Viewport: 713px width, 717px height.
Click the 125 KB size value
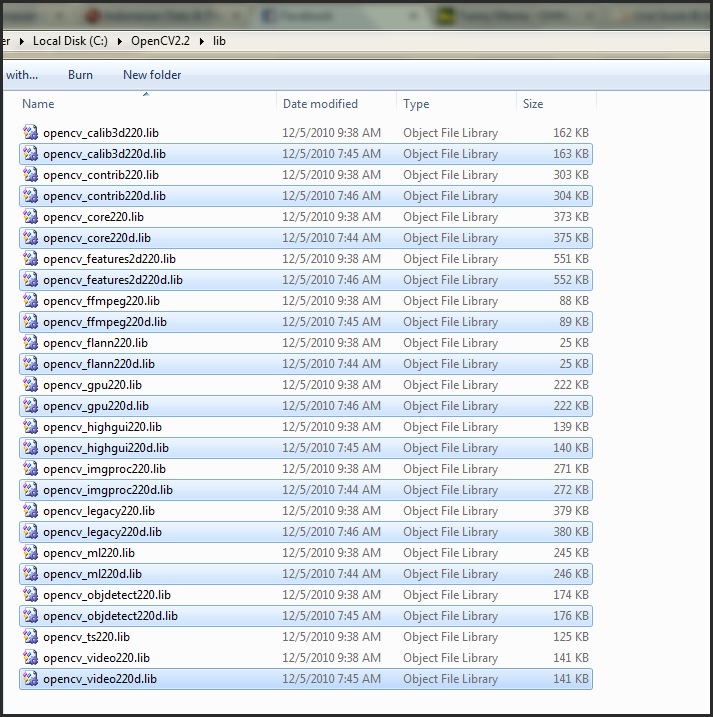coord(571,637)
